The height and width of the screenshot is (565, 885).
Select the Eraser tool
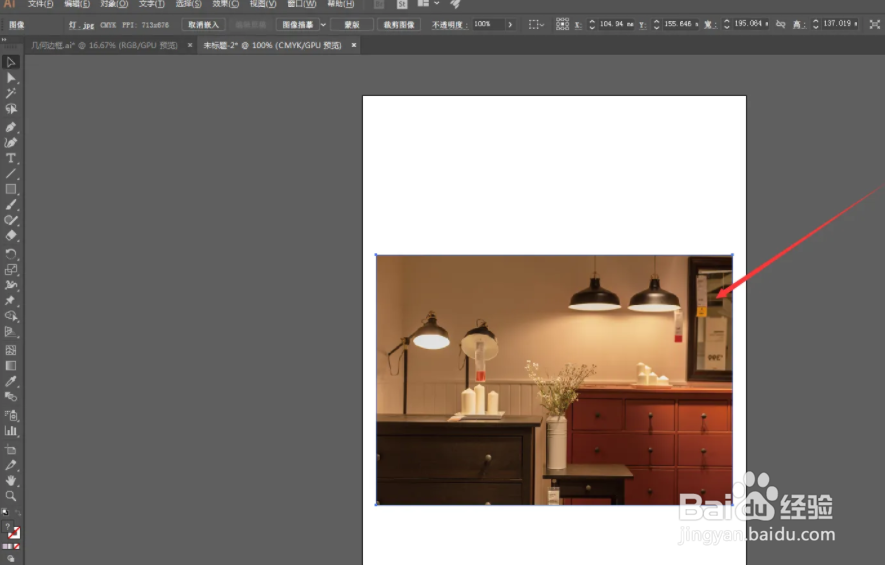[11, 235]
